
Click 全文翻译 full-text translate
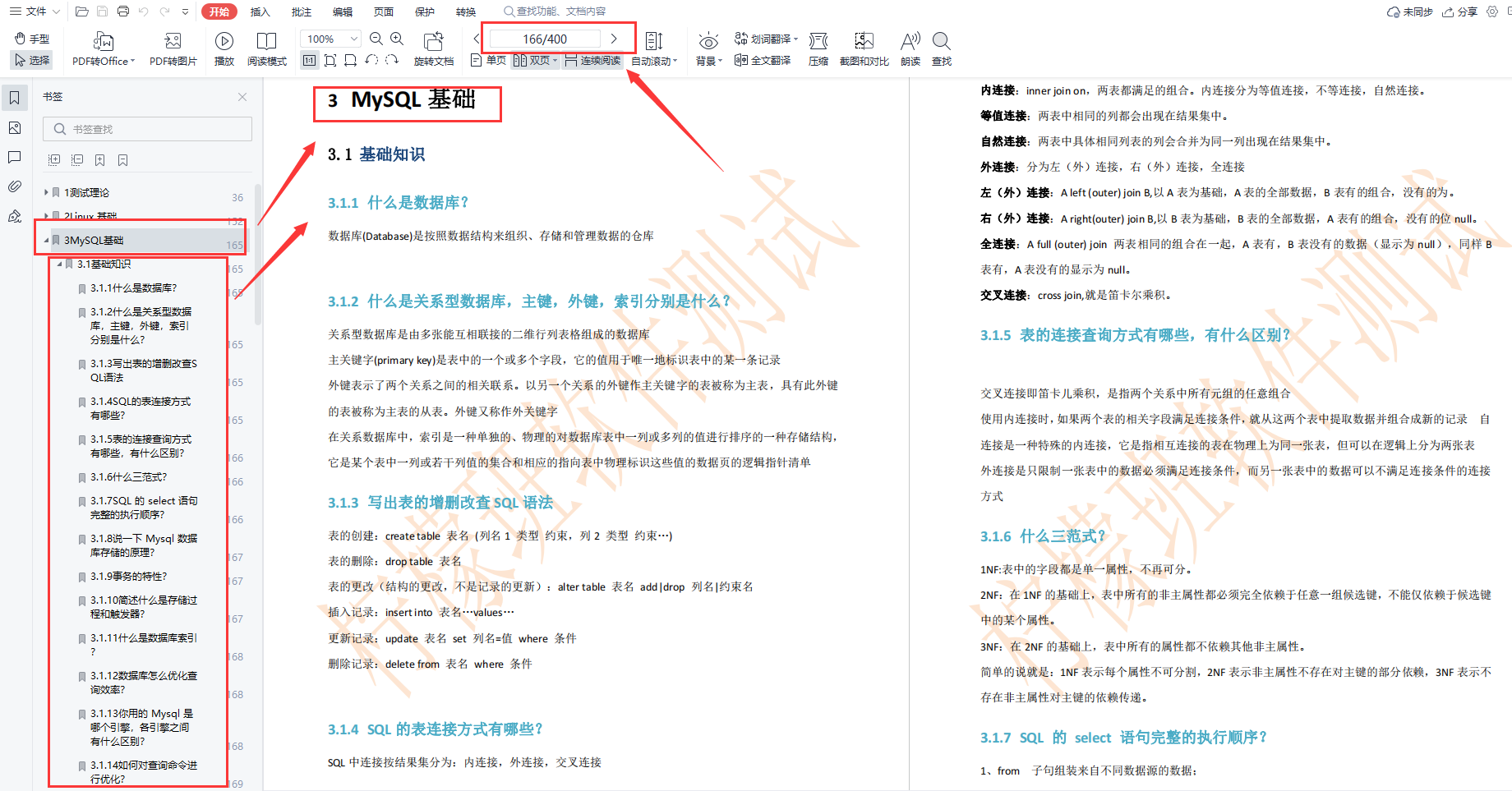coord(763,60)
